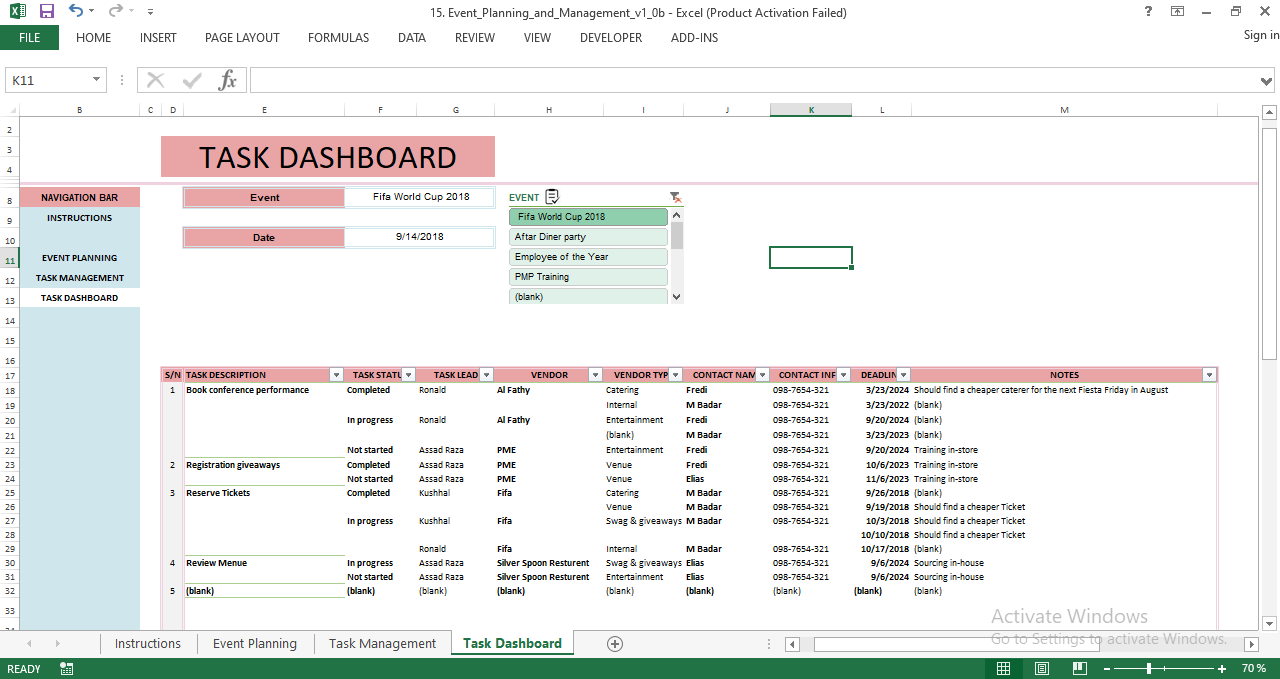This screenshot has height=679, width=1280.
Task: Open the INSERT ribbon tab
Action: coord(158,38)
